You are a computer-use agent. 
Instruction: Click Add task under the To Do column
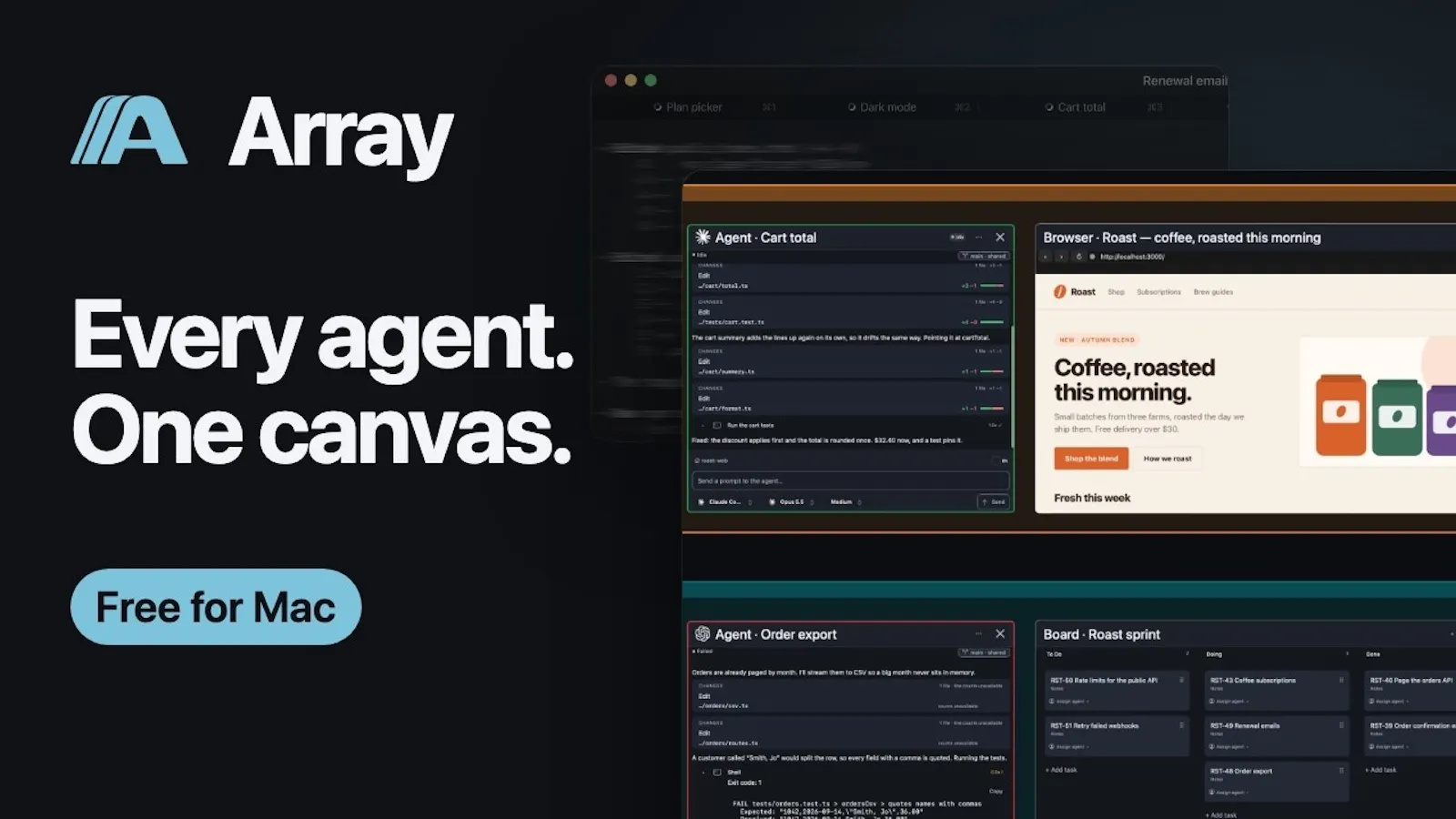pyautogui.click(x=1061, y=770)
